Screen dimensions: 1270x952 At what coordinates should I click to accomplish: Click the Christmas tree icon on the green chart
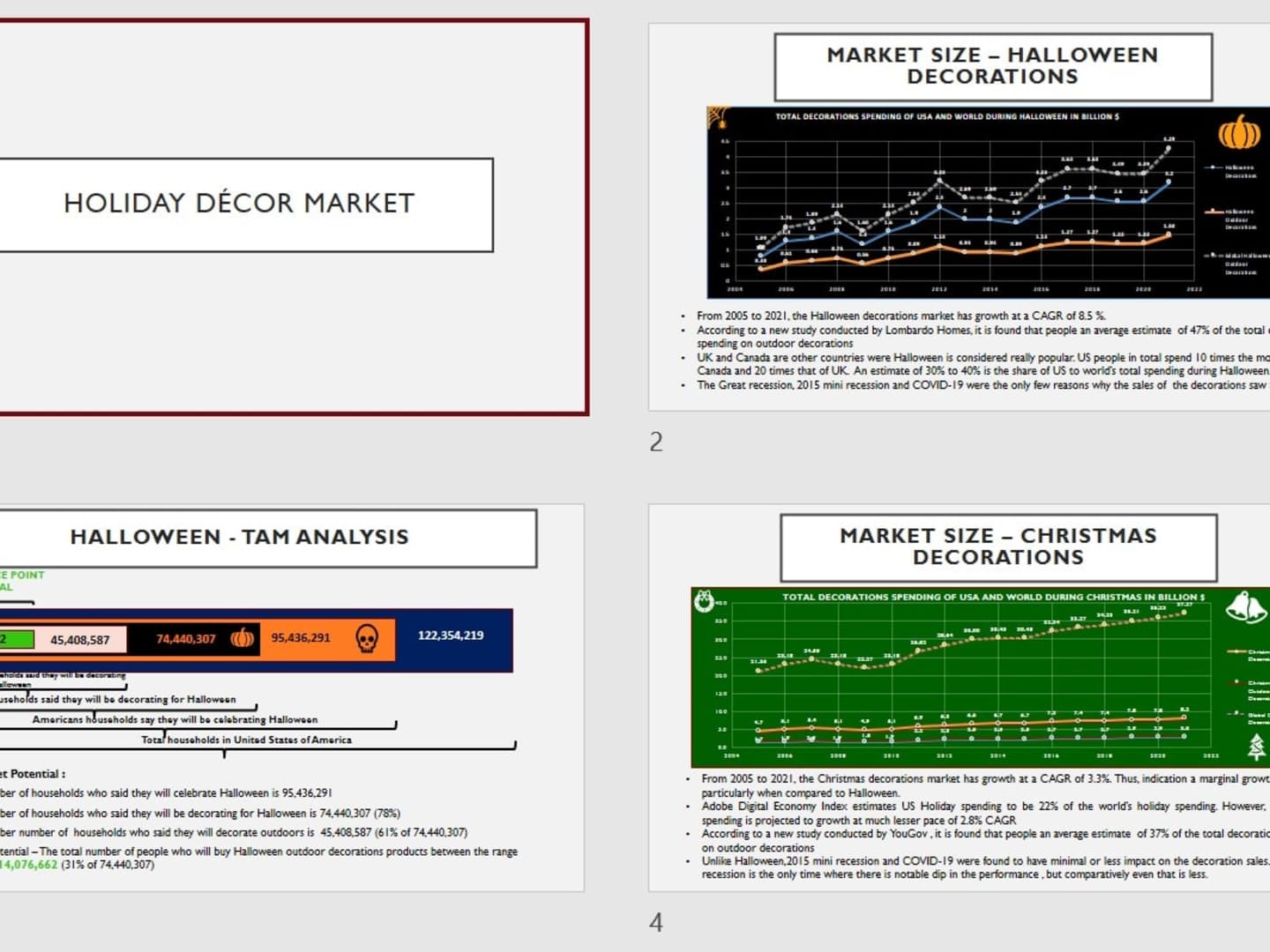pyautogui.click(x=1257, y=747)
